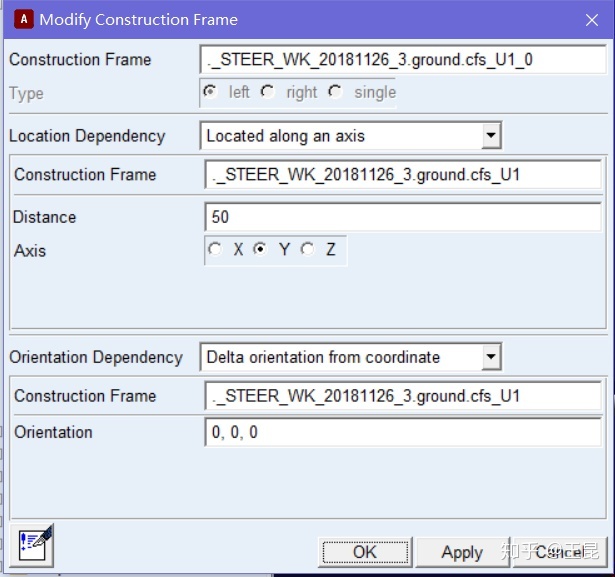Screen dimensions: 615x577
Task: Click the Orientation value field
Action: pos(402,433)
